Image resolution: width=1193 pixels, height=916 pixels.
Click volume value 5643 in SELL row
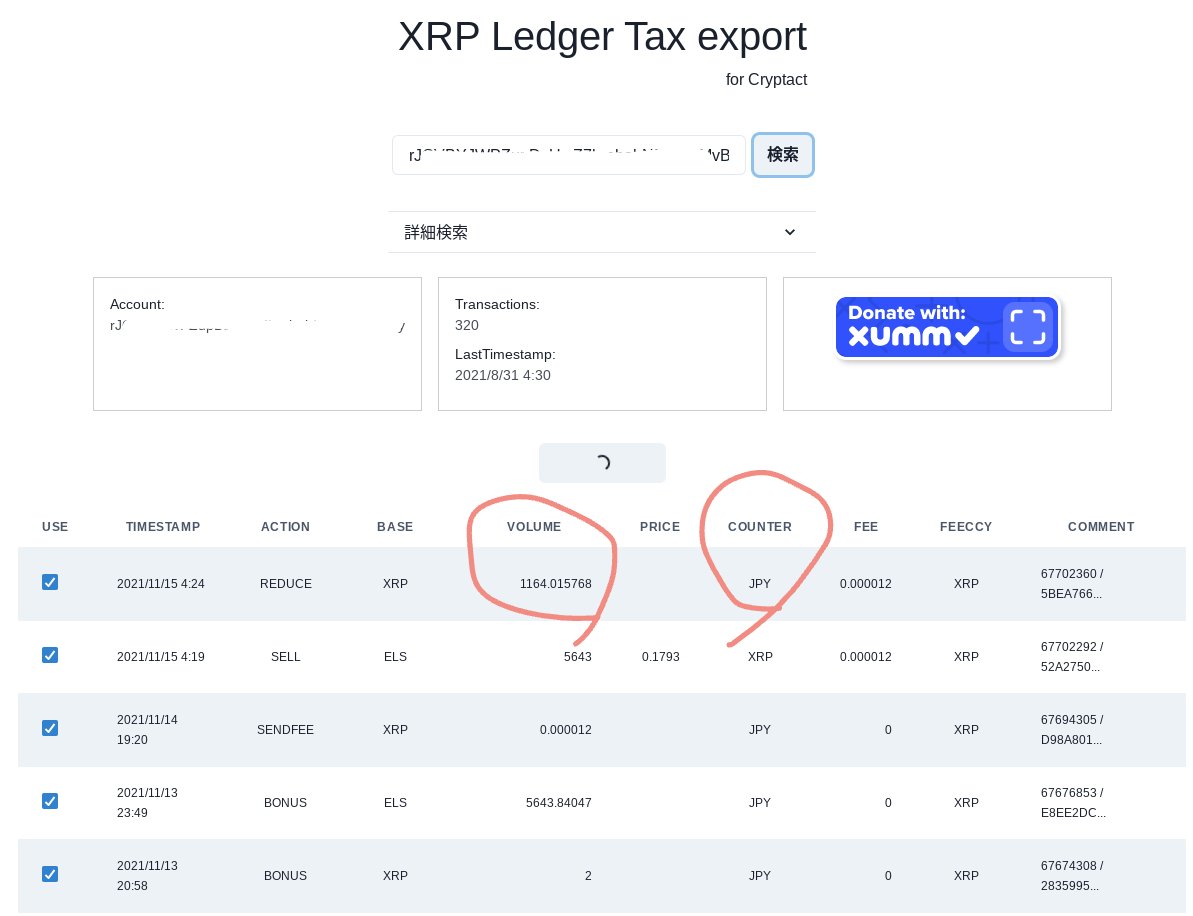pos(577,657)
